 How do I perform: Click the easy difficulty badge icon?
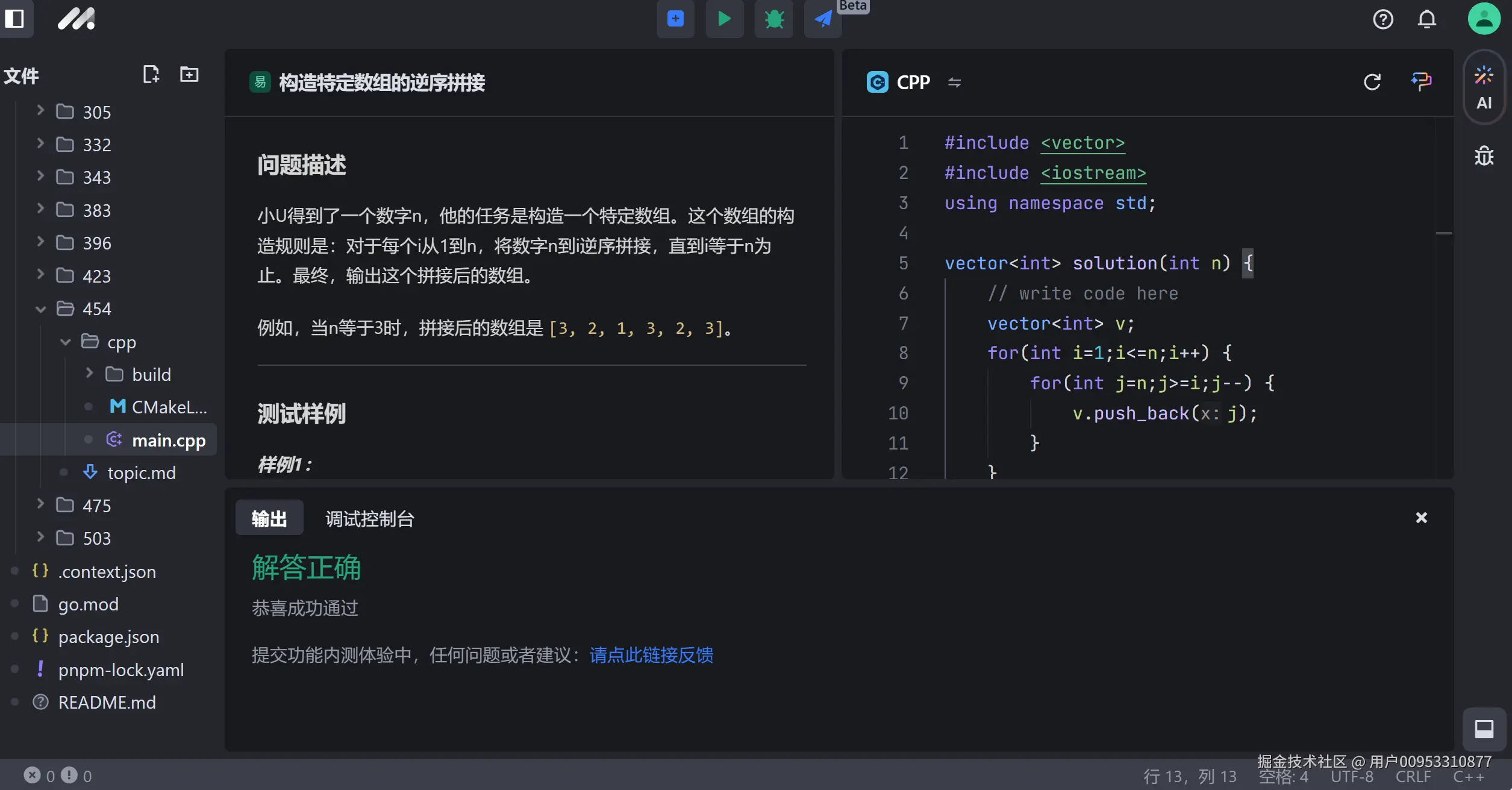[260, 82]
